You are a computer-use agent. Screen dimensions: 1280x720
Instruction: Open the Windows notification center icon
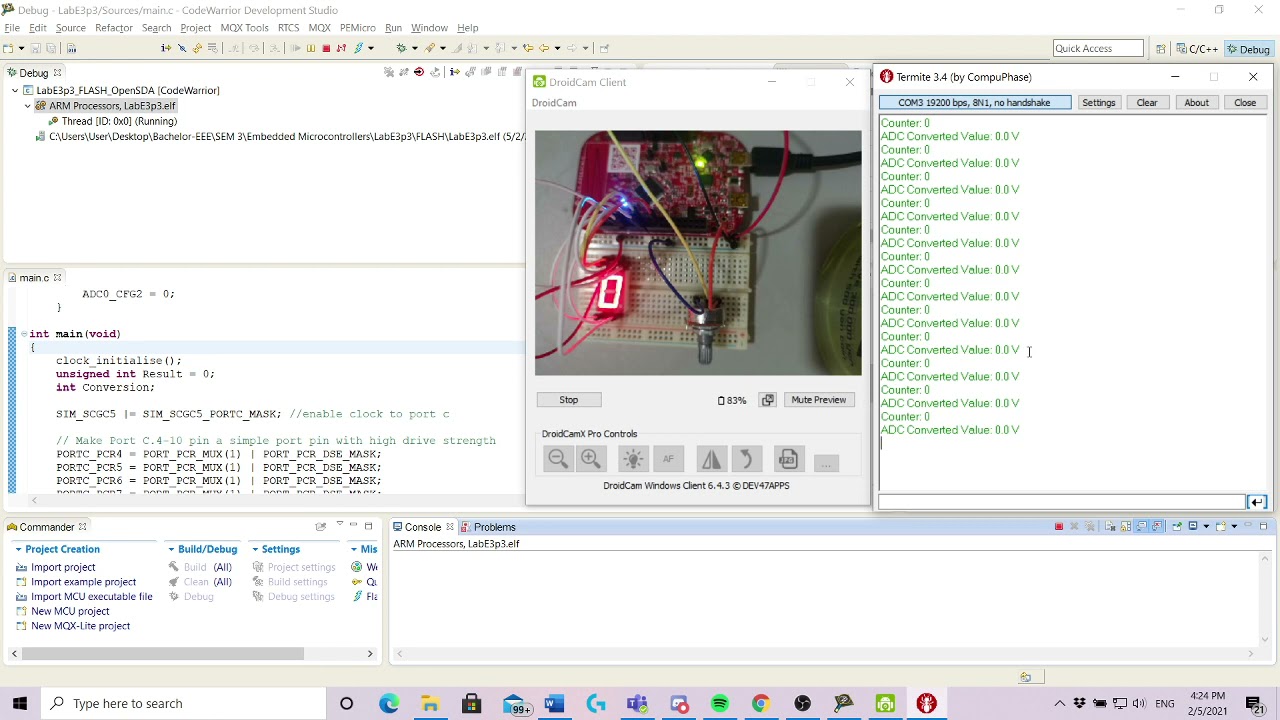coord(1255,703)
